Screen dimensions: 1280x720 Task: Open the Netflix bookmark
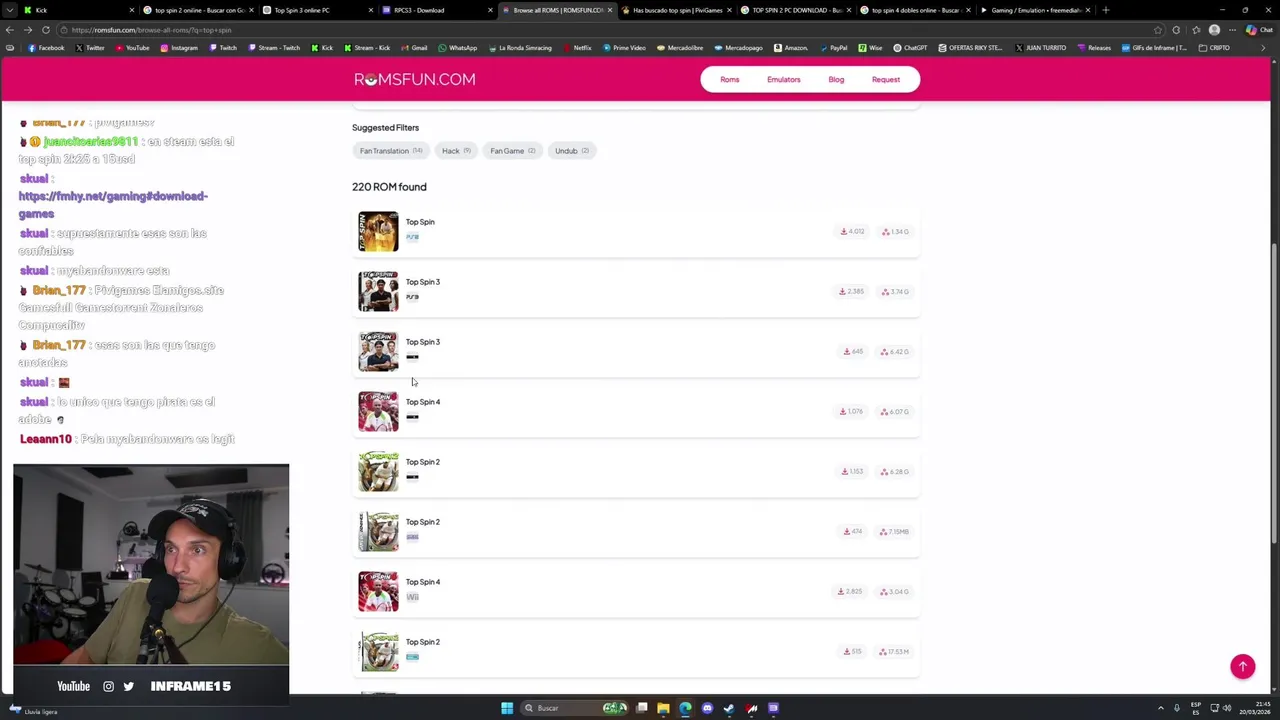[577, 48]
